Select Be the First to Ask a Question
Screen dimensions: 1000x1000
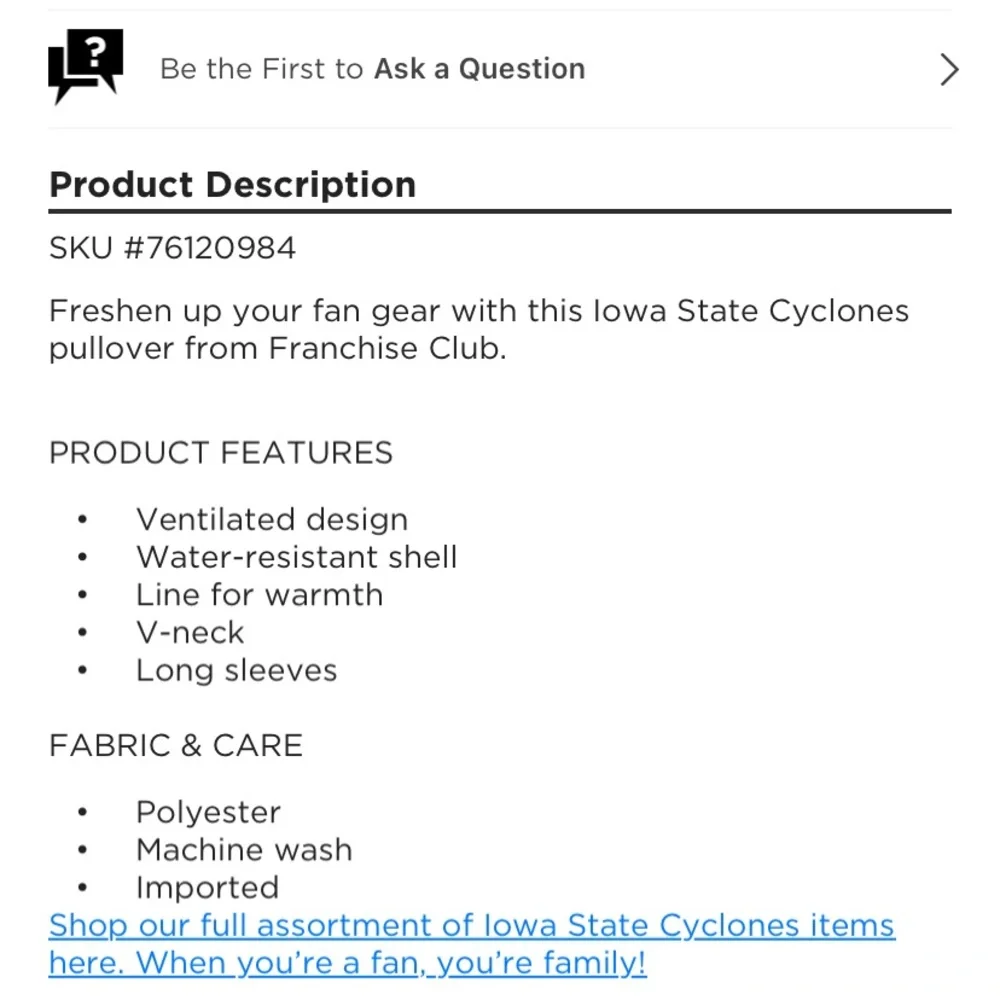tap(372, 69)
